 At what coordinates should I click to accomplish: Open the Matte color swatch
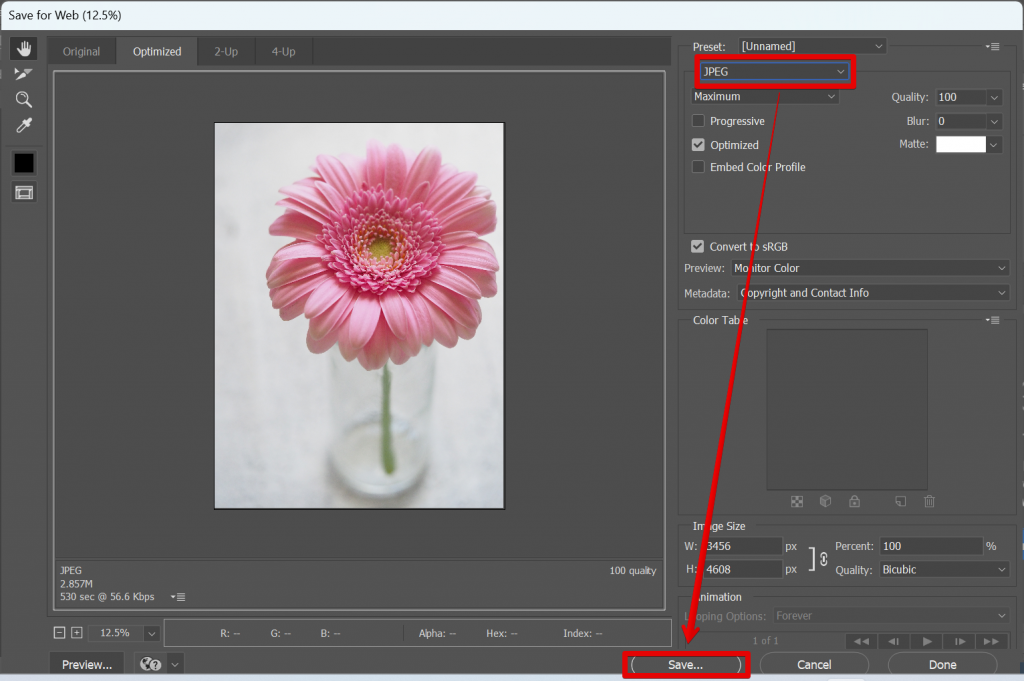coord(960,143)
